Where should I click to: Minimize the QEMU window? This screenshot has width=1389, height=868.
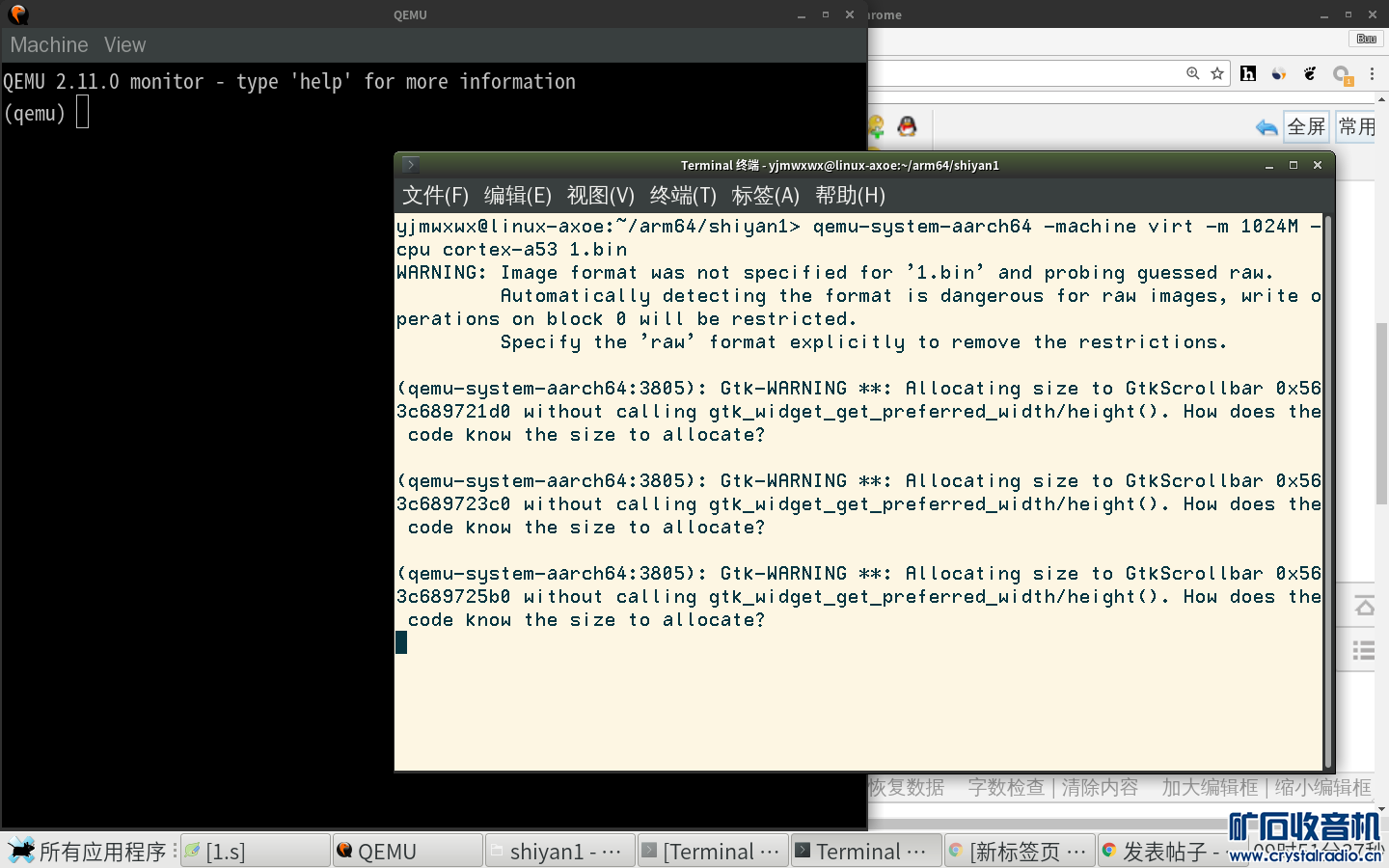[802, 14]
